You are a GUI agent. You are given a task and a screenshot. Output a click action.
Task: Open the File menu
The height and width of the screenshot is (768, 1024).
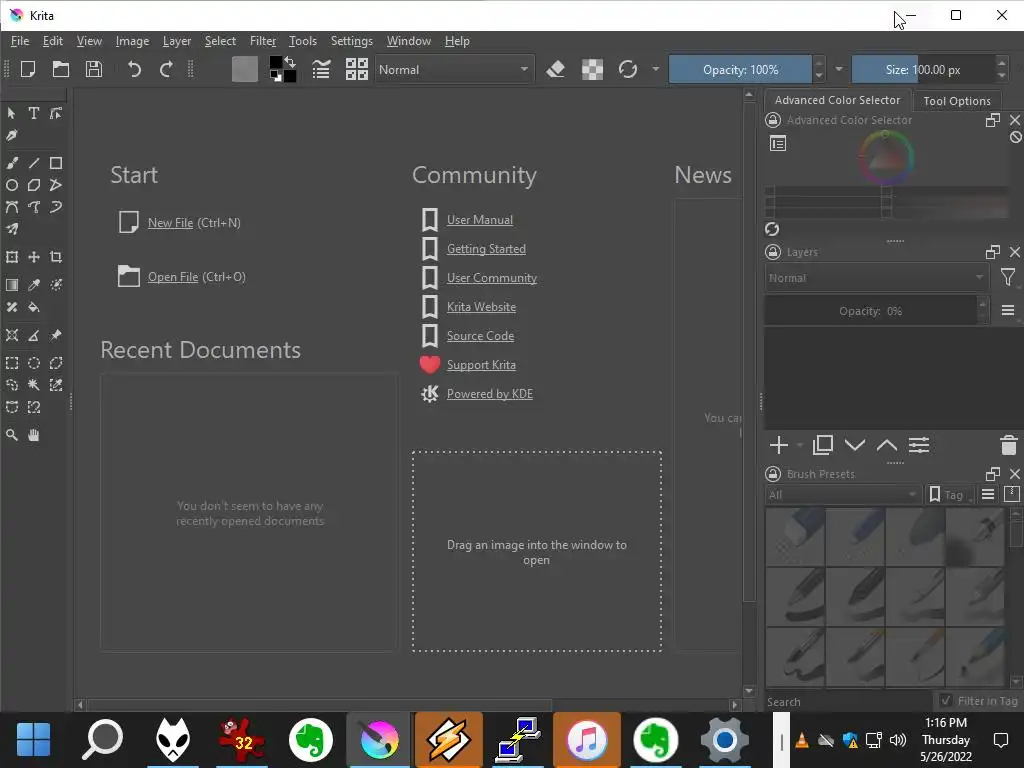coord(20,40)
